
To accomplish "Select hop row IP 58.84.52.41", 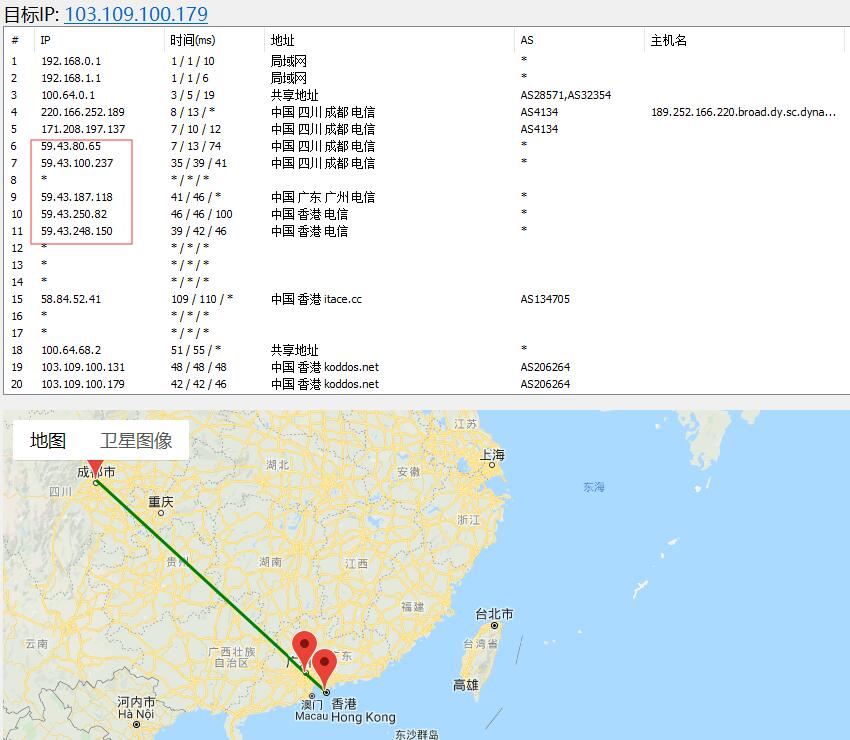I will pyautogui.click(x=71, y=299).
